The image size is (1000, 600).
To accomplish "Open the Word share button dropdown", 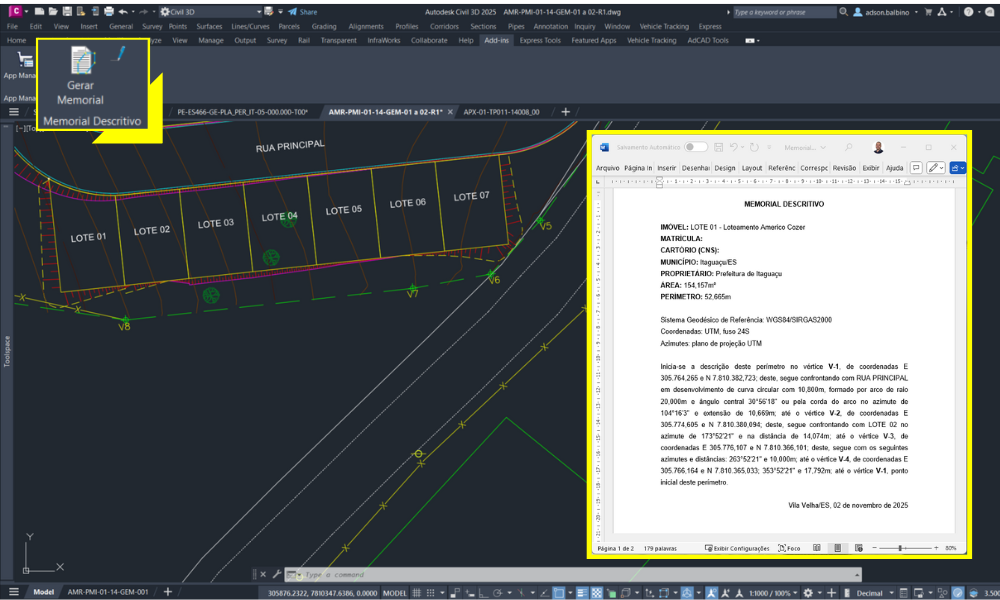I will coord(958,168).
